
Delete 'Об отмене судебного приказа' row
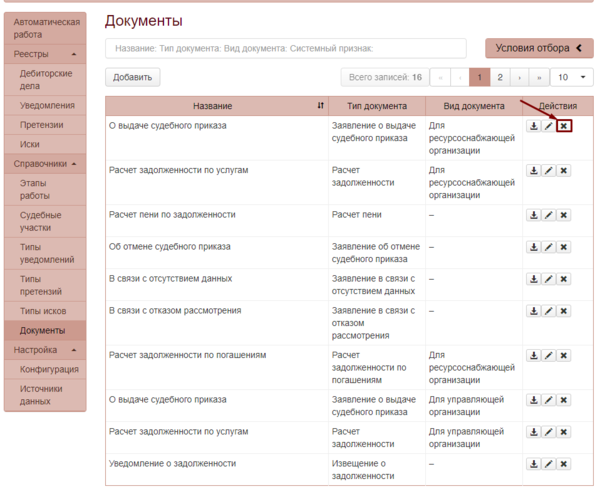(564, 247)
